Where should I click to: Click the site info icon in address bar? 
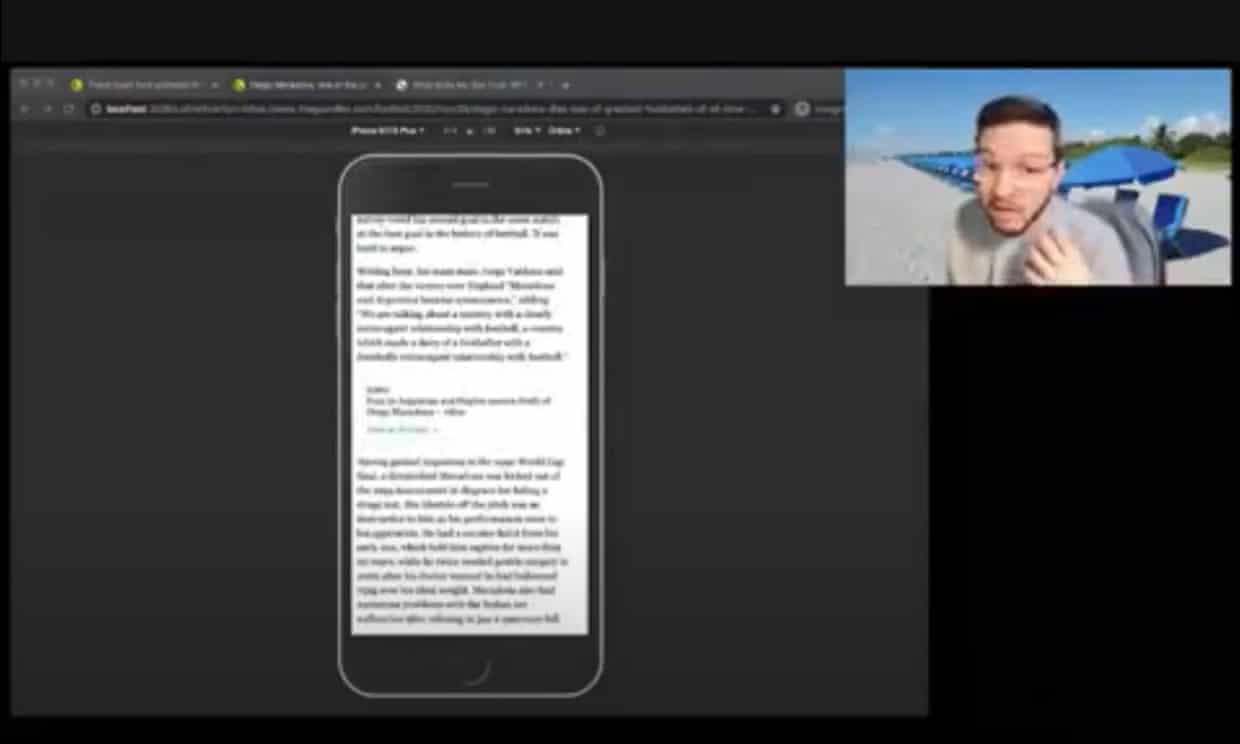point(97,109)
